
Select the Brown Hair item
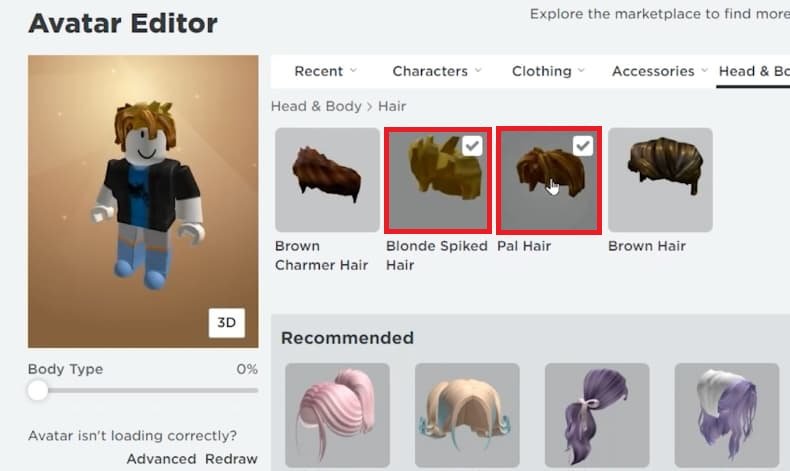click(x=660, y=180)
